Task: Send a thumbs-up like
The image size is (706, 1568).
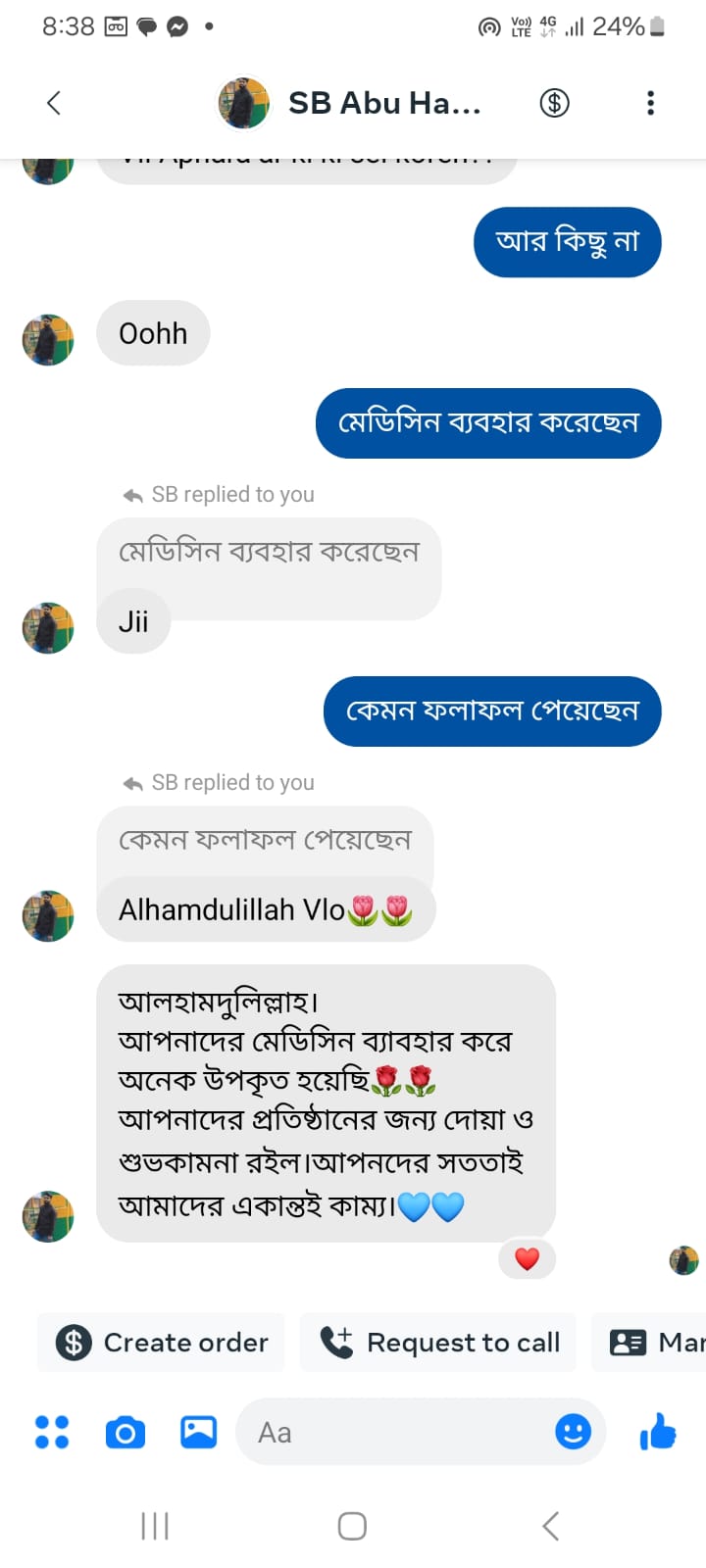Action: [x=658, y=1433]
